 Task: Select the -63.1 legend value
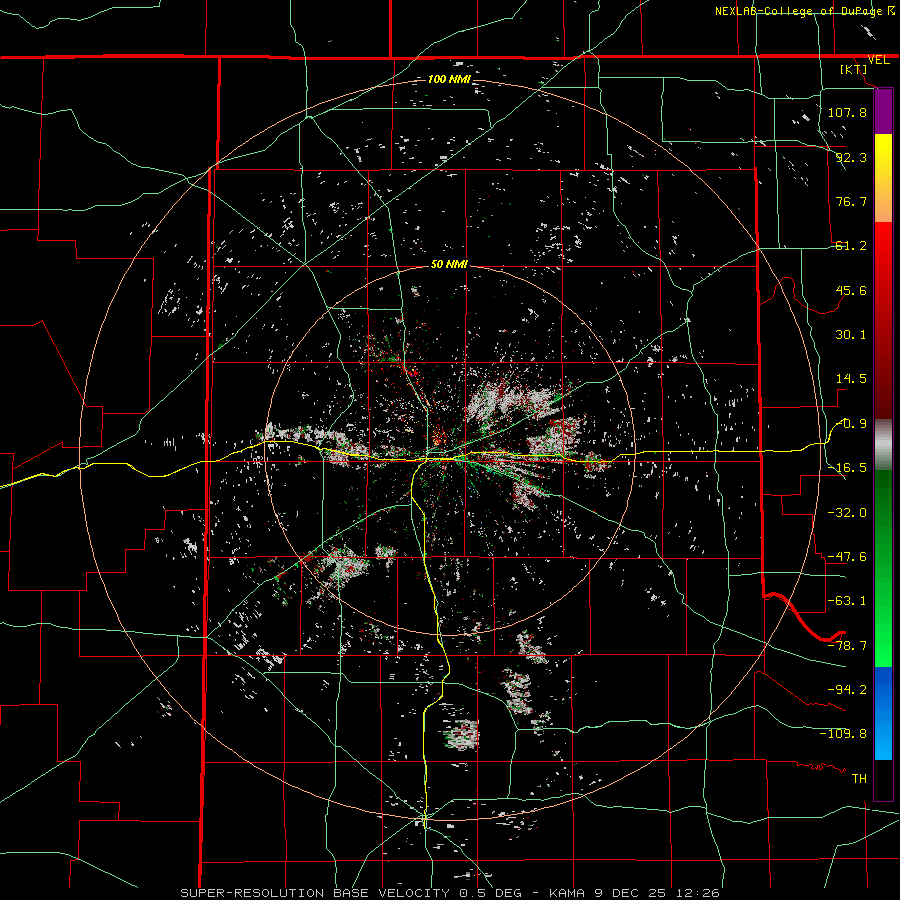pyautogui.click(x=847, y=601)
